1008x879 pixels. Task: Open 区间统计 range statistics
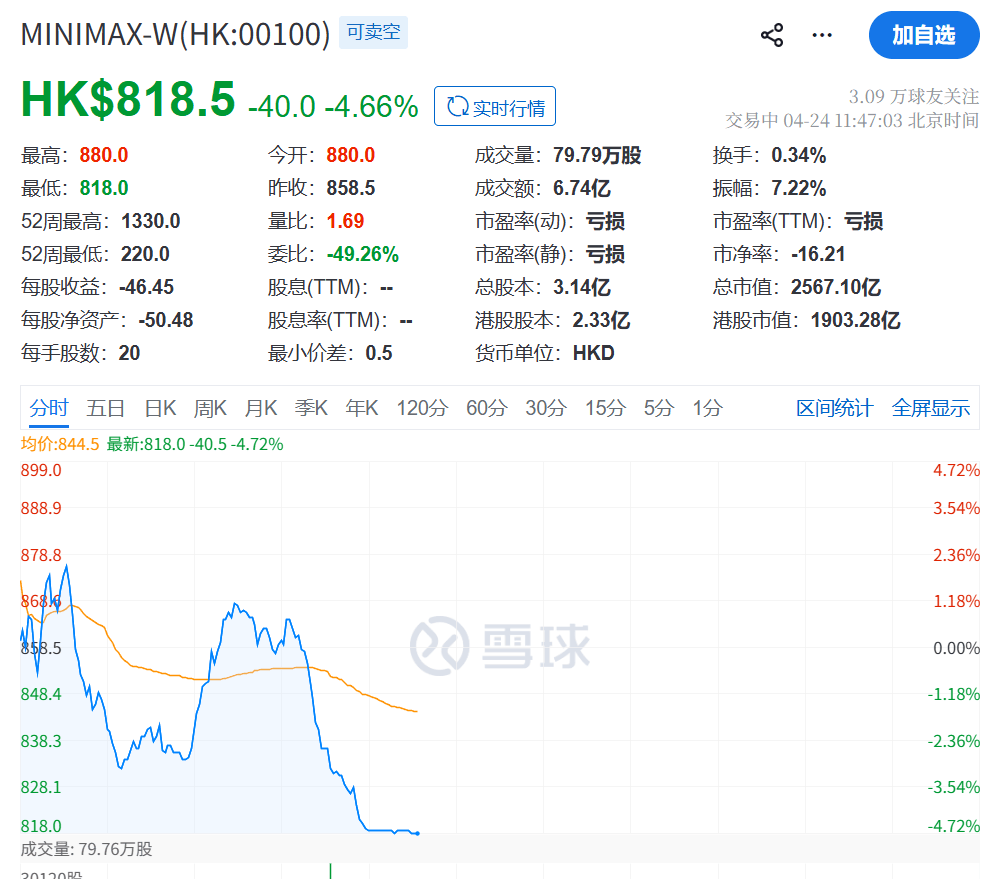click(834, 408)
